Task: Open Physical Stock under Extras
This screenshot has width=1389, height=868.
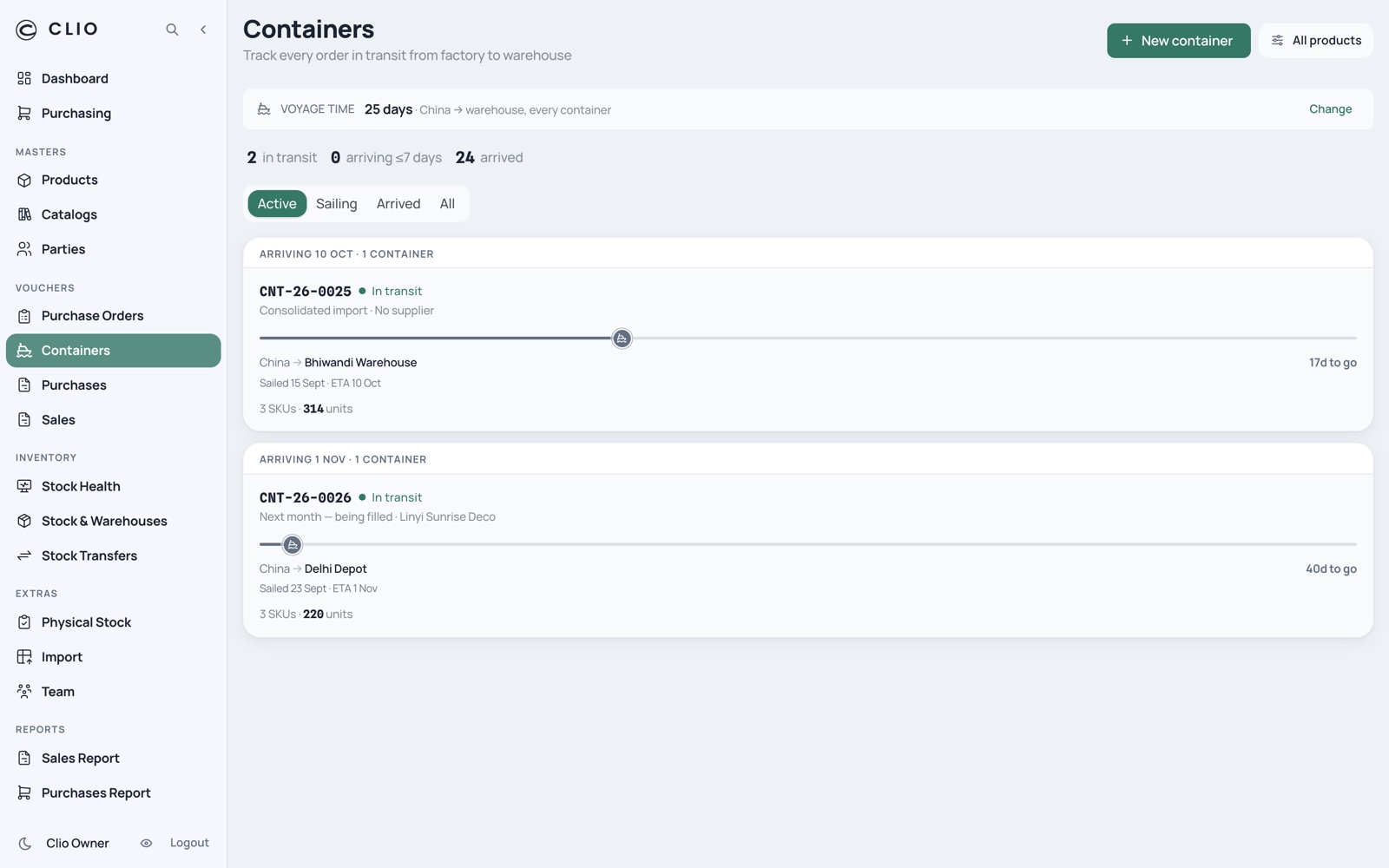Action: tap(113, 622)
